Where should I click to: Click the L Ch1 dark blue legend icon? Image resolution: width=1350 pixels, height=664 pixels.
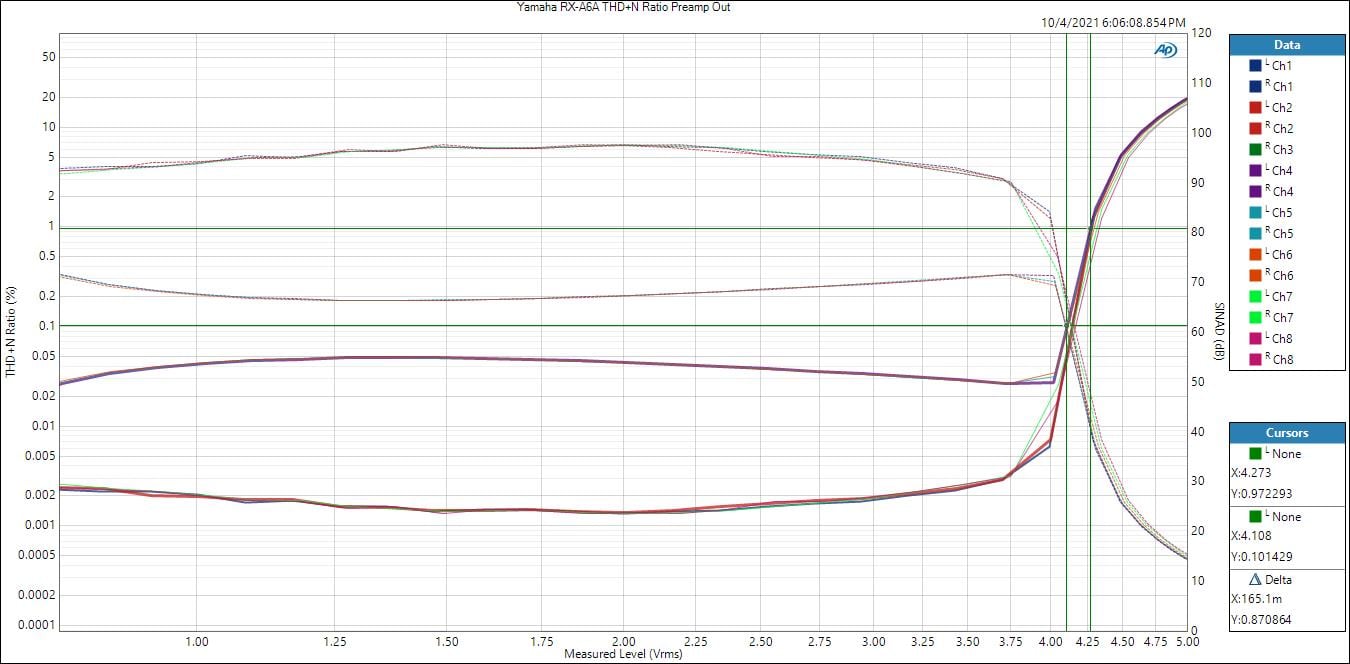pyautogui.click(x=1255, y=65)
